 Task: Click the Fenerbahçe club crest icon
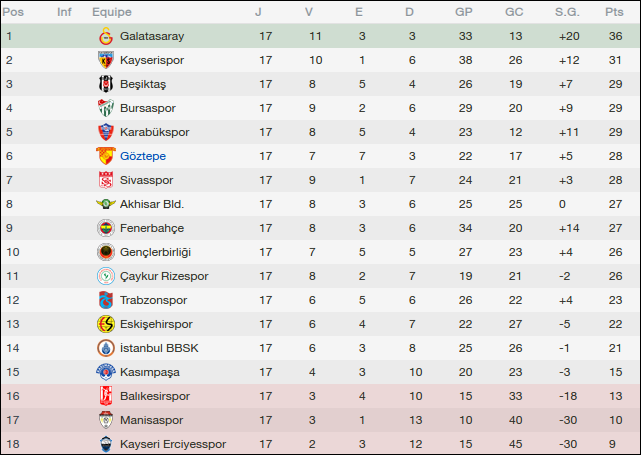(x=105, y=228)
